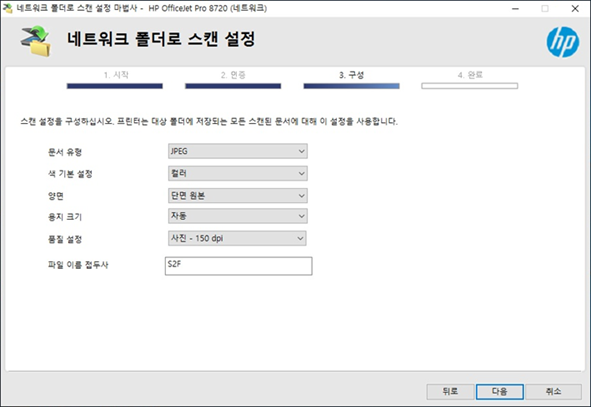This screenshot has width=591, height=407.
Task: Click the 파일 이름 접두사 label
Action: [78, 265]
